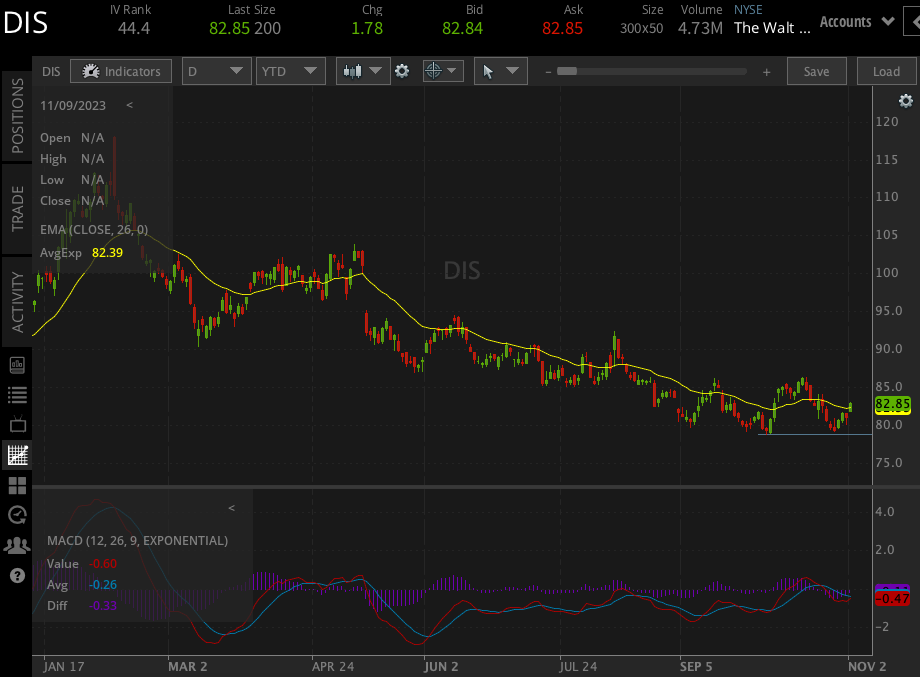Collapse the price legend next to 11/09/2023
This screenshot has height=677, width=920.
click(129, 104)
